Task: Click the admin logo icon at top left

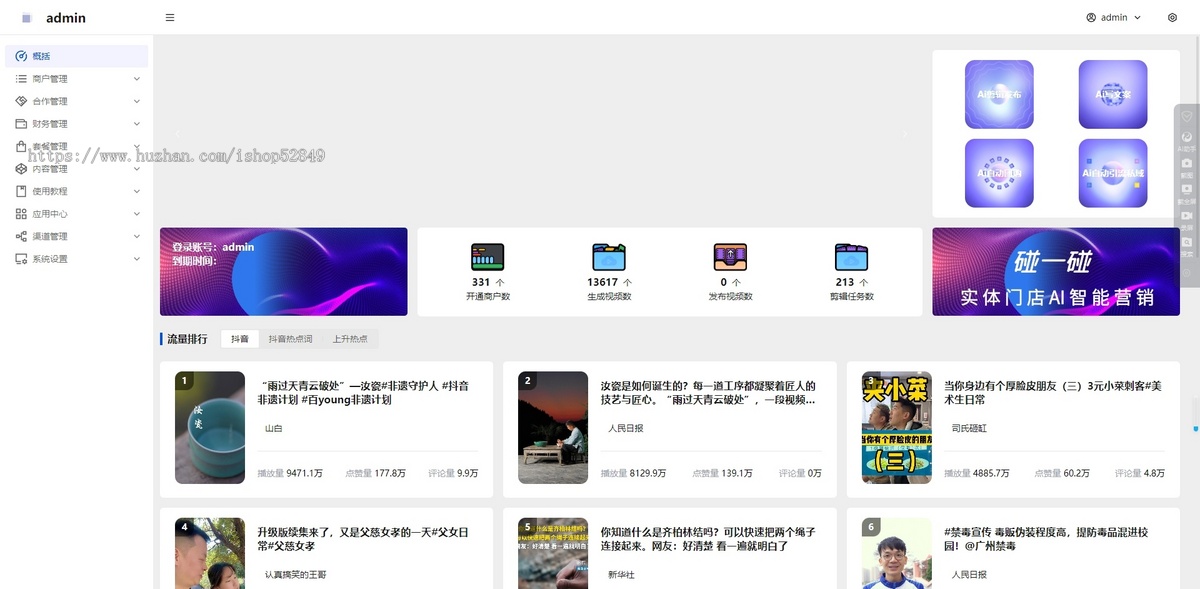Action: point(26,18)
